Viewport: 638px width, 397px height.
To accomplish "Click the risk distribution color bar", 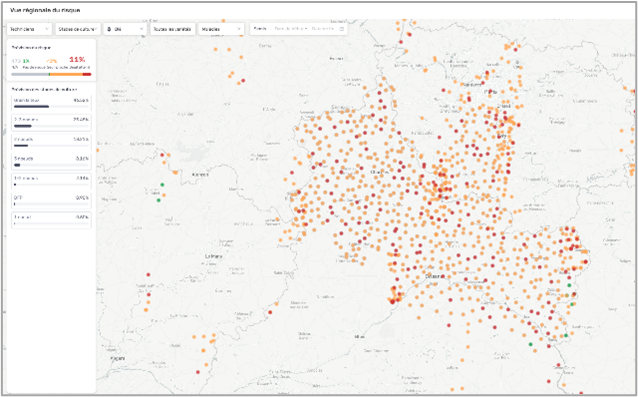I will (x=51, y=74).
